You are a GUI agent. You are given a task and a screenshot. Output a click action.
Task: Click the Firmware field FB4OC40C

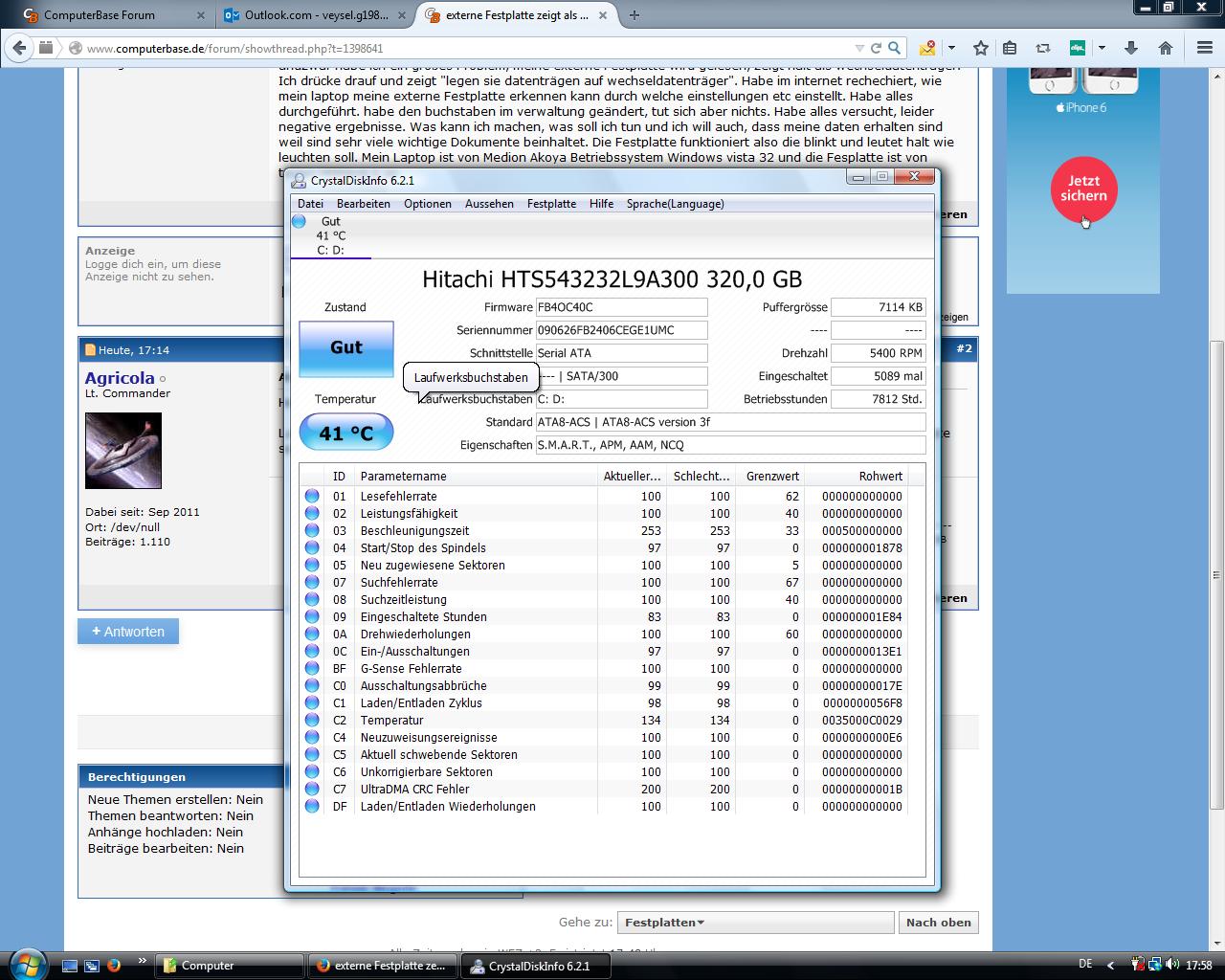click(621, 307)
